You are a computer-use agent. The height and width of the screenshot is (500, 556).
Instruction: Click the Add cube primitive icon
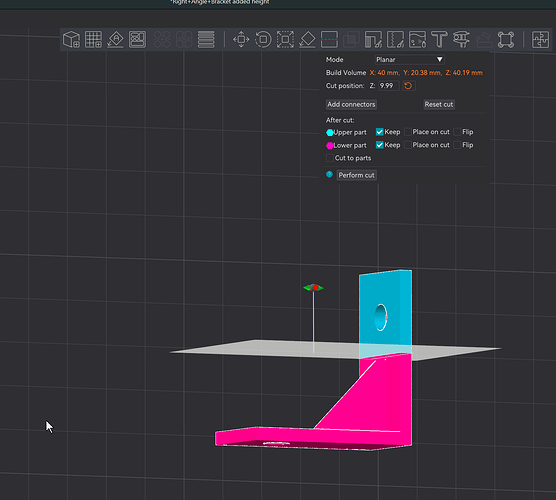(71, 39)
